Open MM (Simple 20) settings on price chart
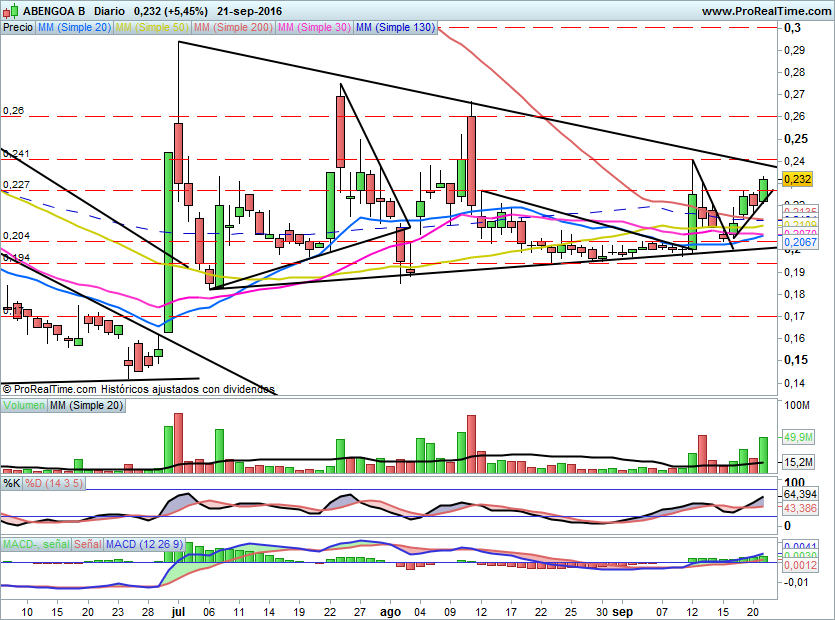The image size is (835, 620). [74, 28]
